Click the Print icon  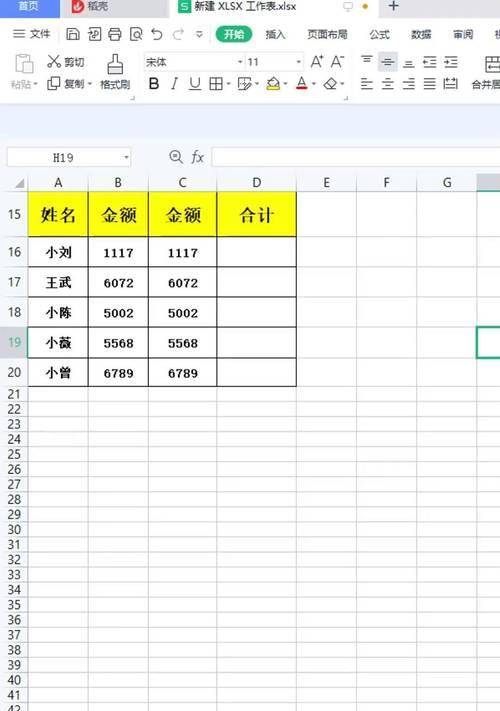click(115, 34)
